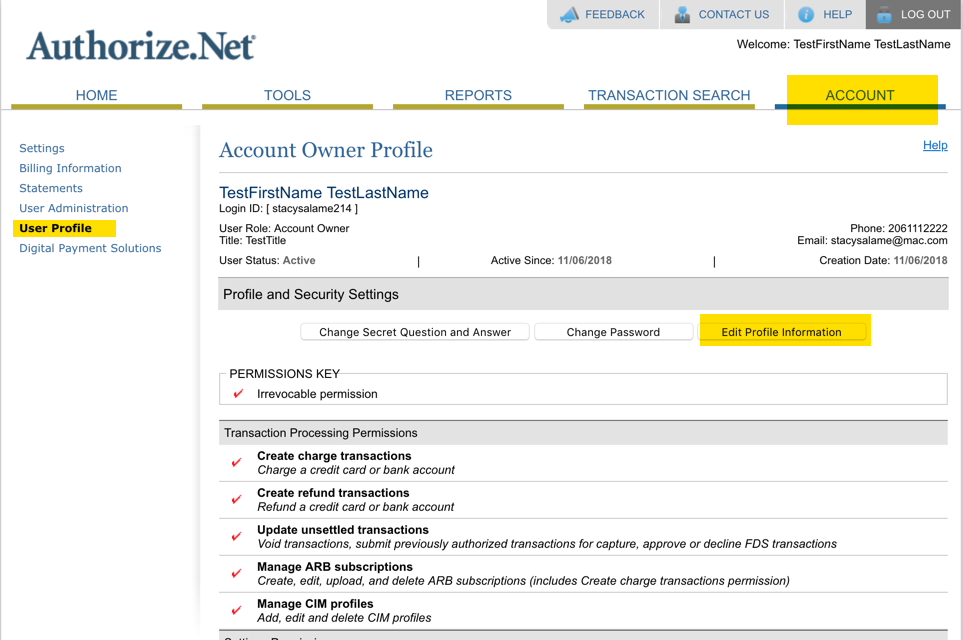
Task: Click the Update unsettled transactions label
Action: point(343,529)
